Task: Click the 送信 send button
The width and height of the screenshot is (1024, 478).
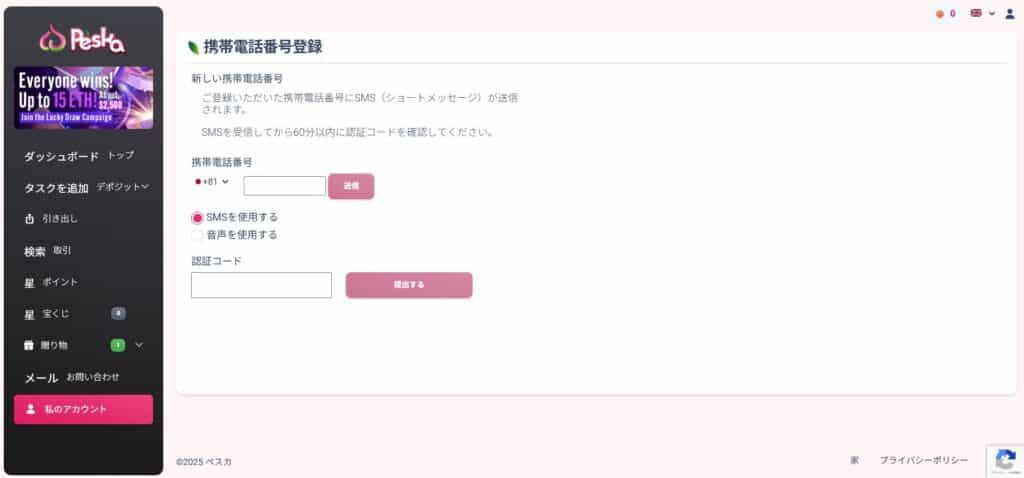Action: [351, 186]
